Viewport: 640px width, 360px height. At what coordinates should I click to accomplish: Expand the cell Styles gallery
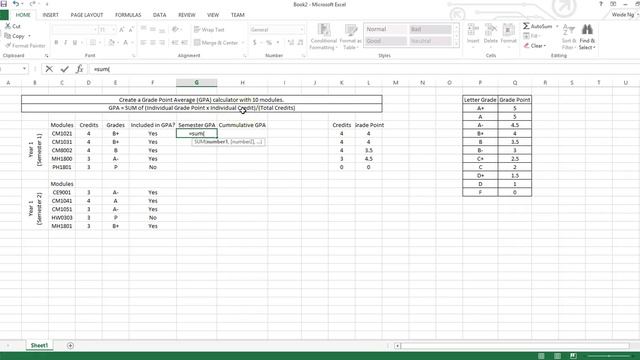(457, 43)
